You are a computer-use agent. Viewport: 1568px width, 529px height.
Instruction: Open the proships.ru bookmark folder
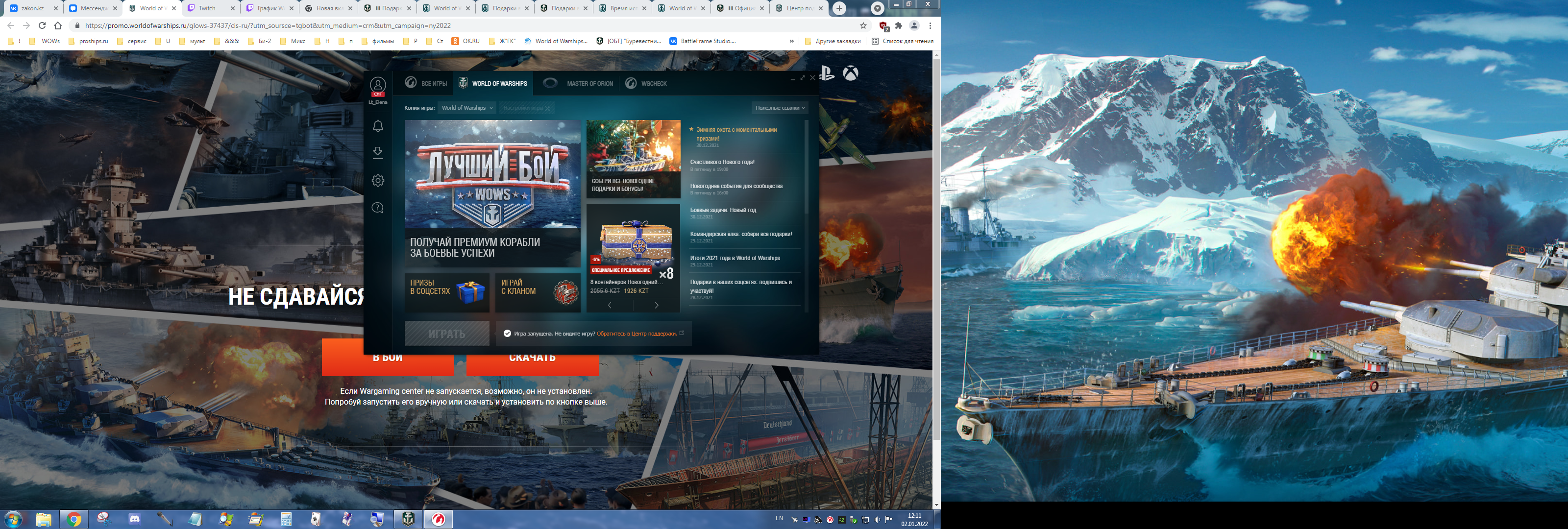click(88, 42)
